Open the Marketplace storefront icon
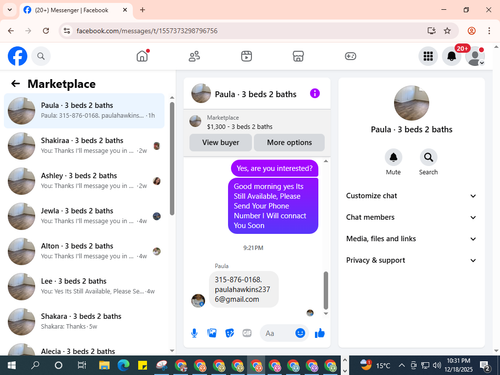Image resolution: width=500 pixels, height=375 pixels. pos(298,56)
